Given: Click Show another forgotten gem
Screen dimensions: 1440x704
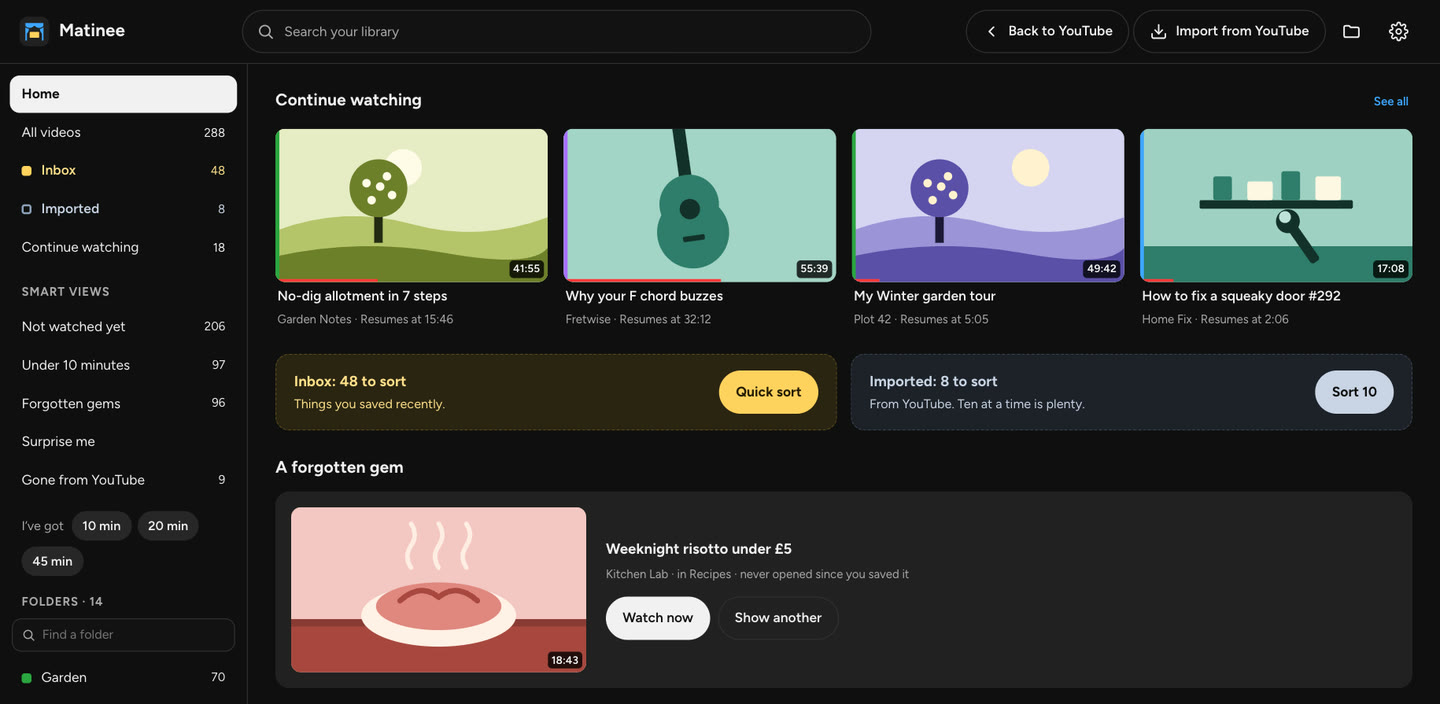Looking at the screenshot, I should [x=778, y=618].
